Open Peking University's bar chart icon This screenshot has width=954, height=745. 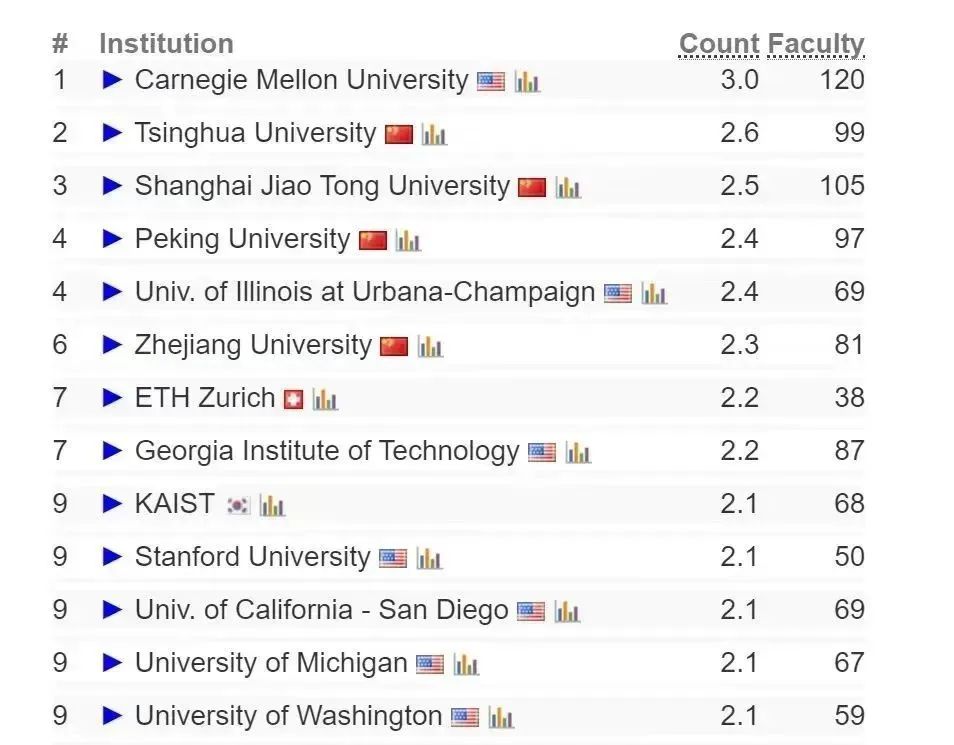click(408, 240)
